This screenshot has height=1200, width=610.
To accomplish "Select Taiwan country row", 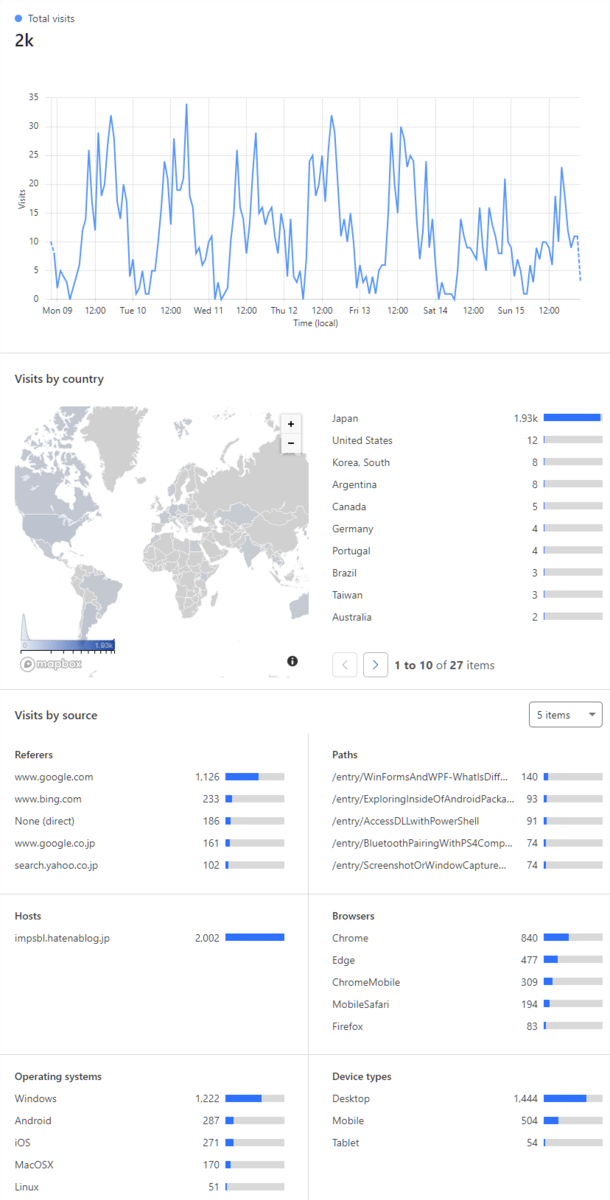I will pos(348,594).
